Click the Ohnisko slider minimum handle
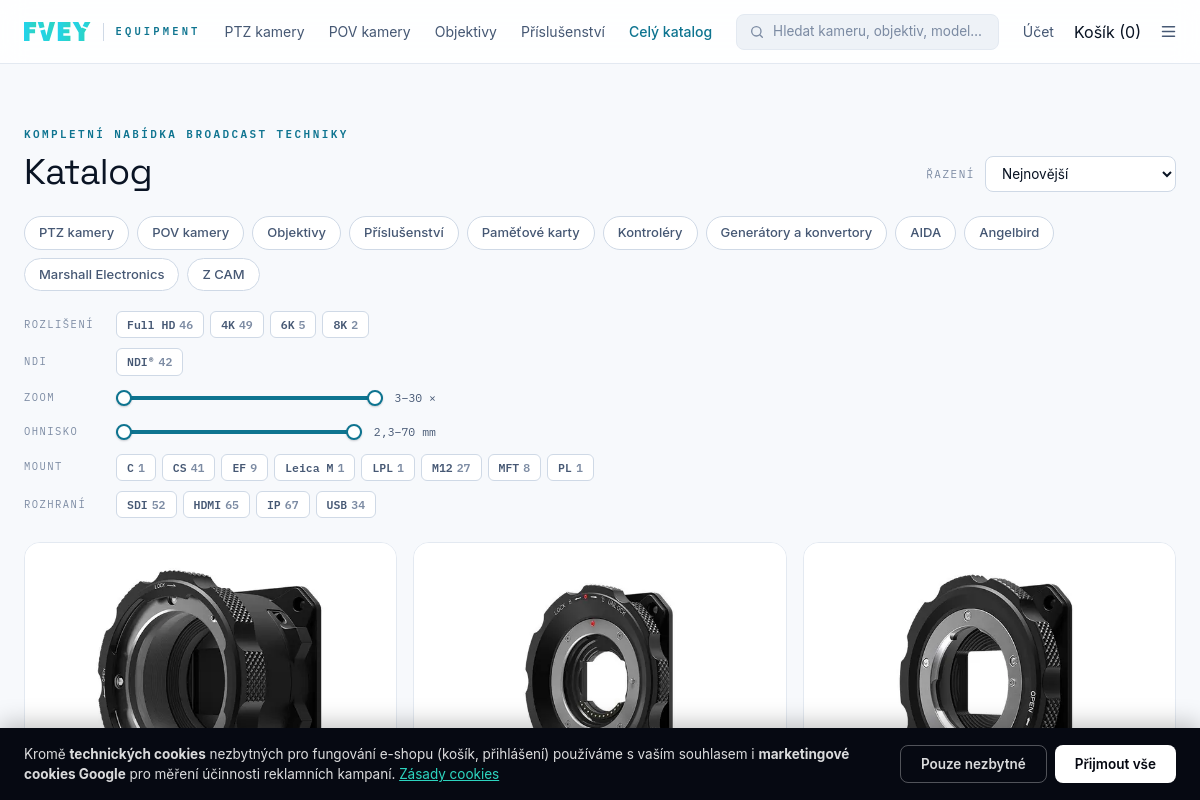Viewport: 1200px width, 800px height. tap(124, 432)
